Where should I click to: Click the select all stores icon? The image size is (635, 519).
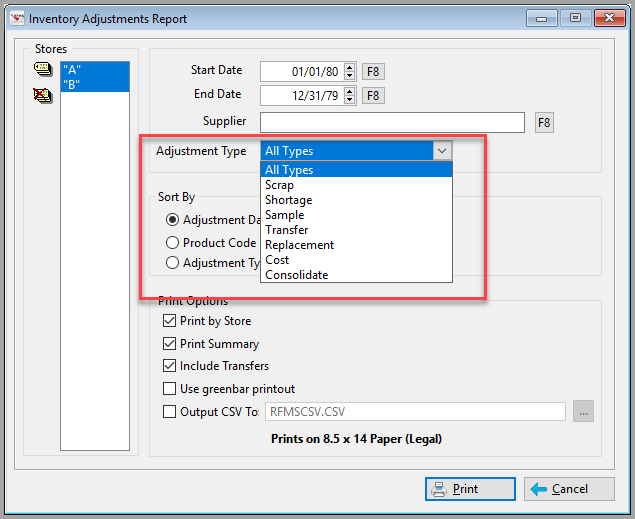[43, 69]
